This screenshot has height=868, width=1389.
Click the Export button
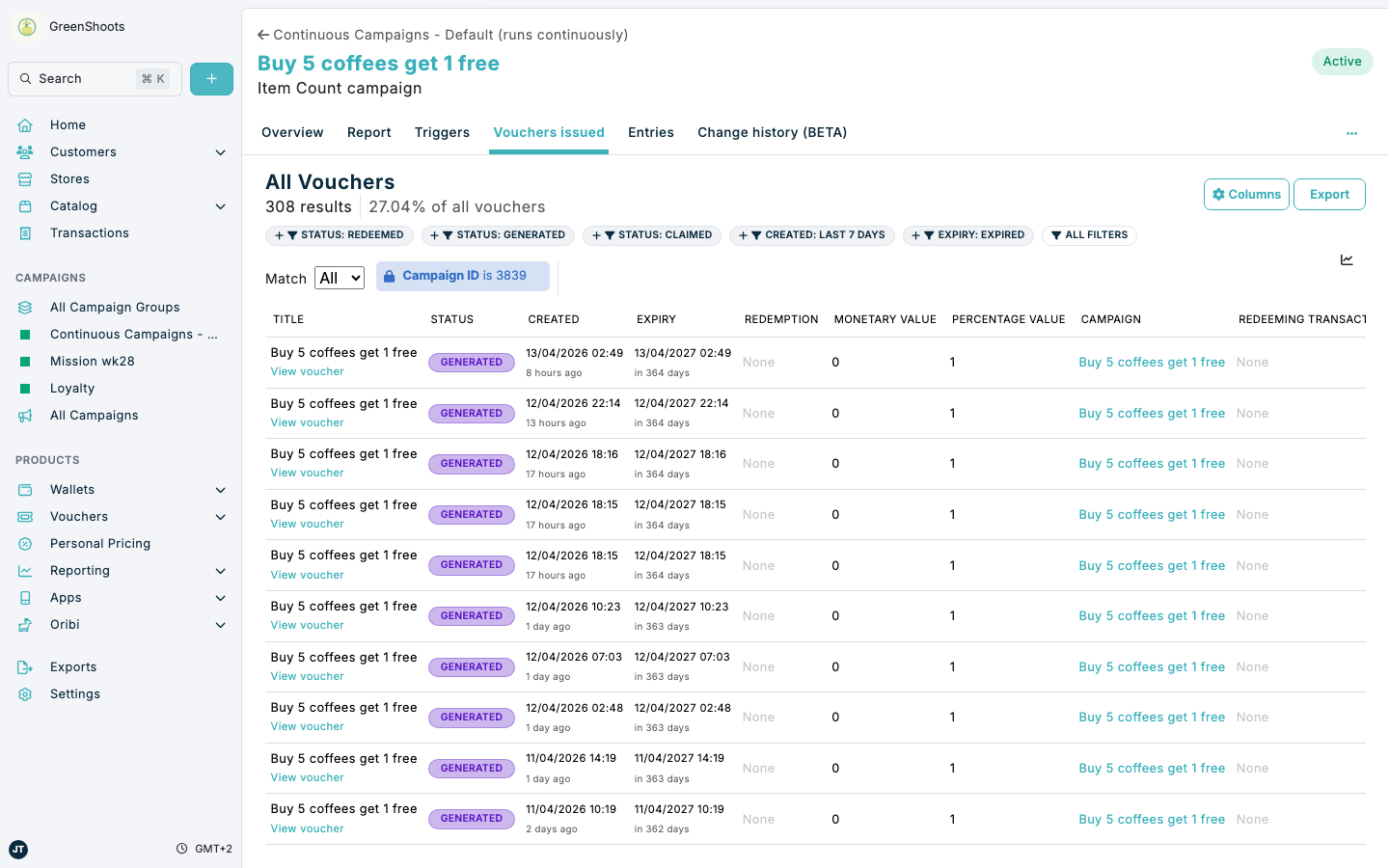(x=1329, y=194)
